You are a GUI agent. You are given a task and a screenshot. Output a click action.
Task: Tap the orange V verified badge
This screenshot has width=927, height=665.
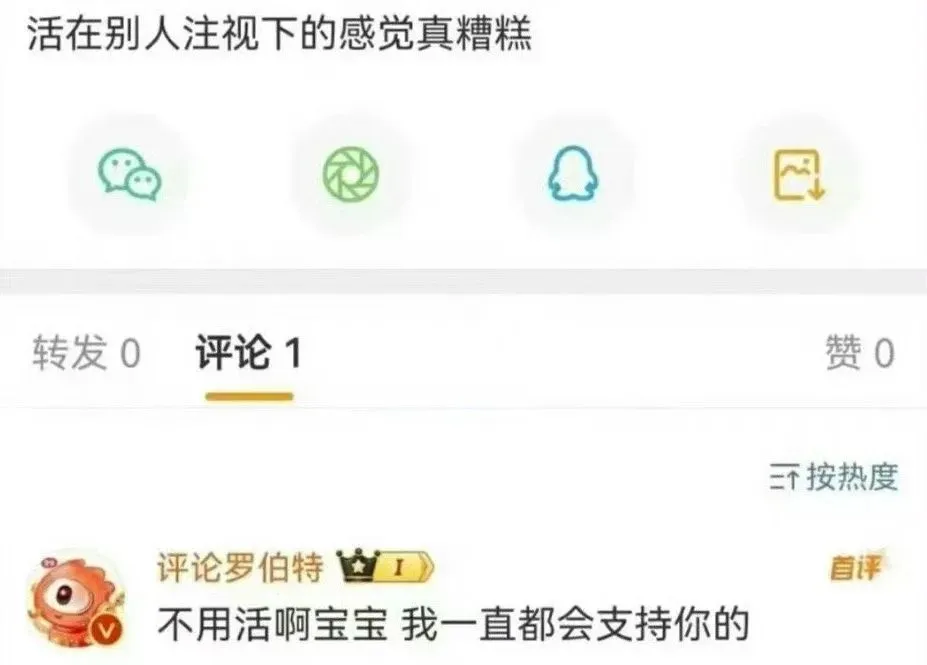point(106,631)
